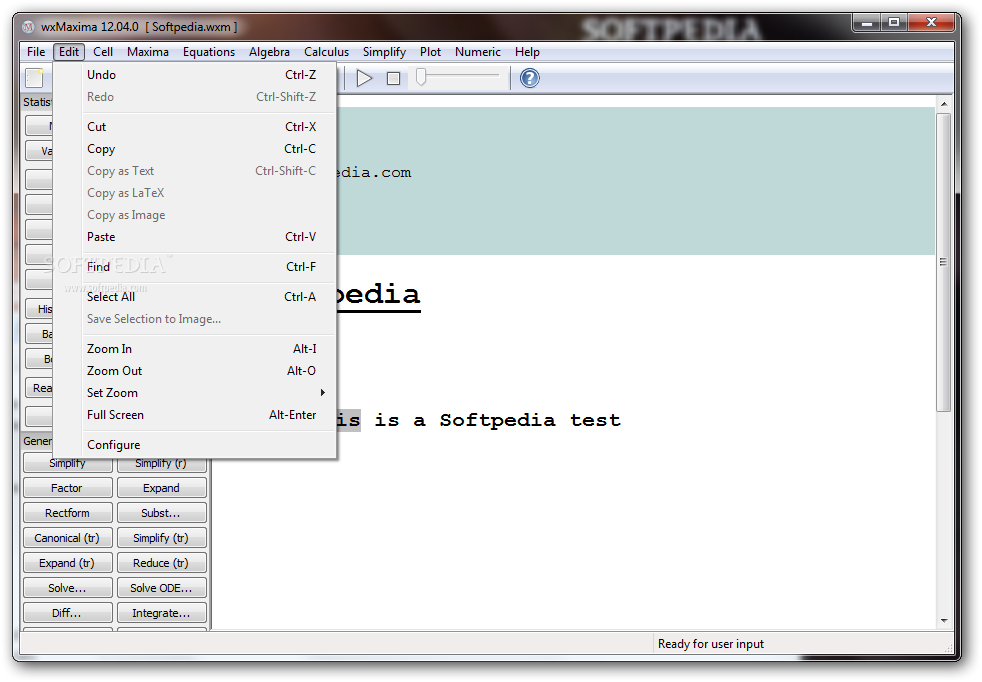Open the Calculus menu
This screenshot has height=682, width=982.
click(326, 52)
